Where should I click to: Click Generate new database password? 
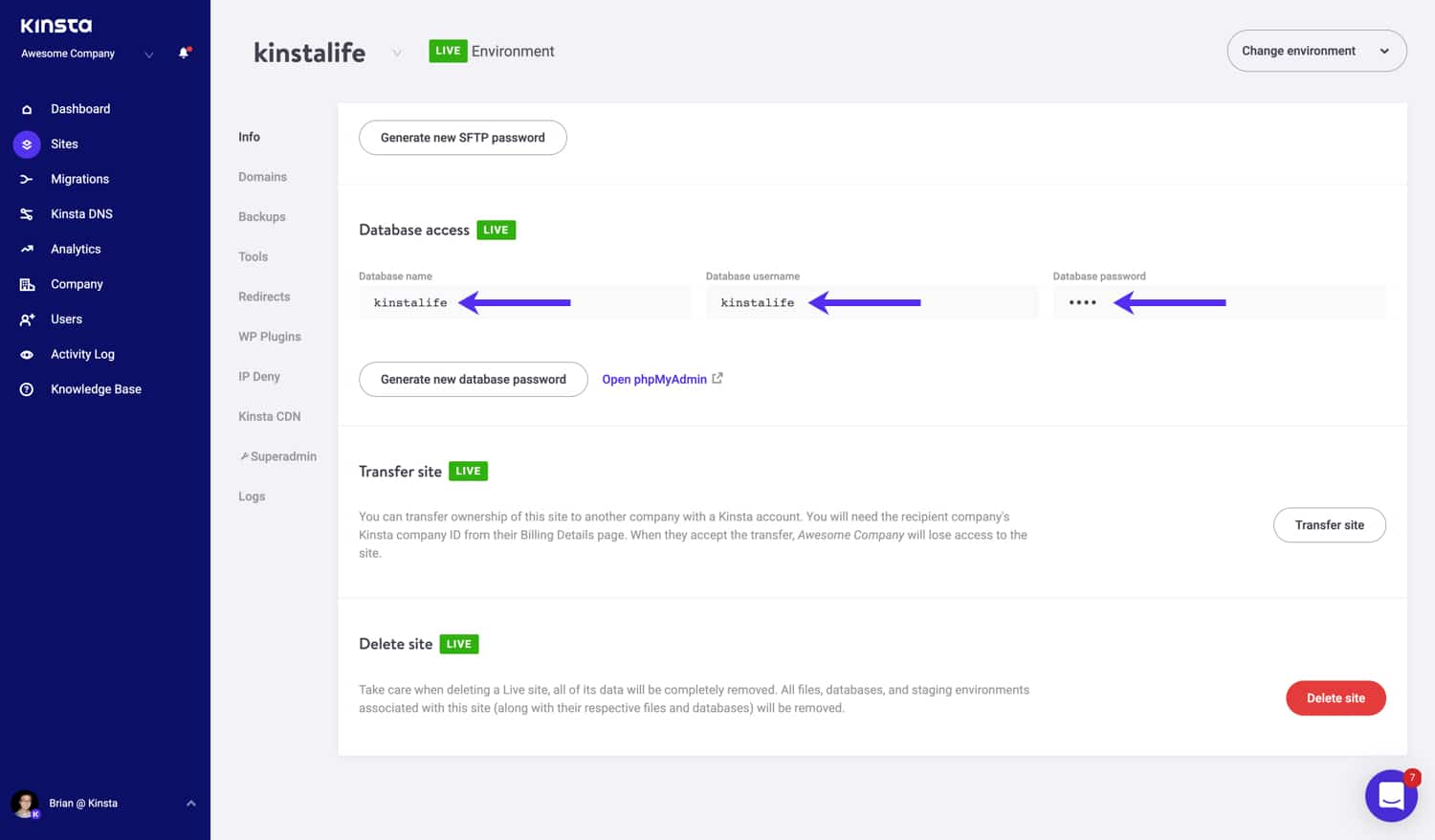click(474, 380)
